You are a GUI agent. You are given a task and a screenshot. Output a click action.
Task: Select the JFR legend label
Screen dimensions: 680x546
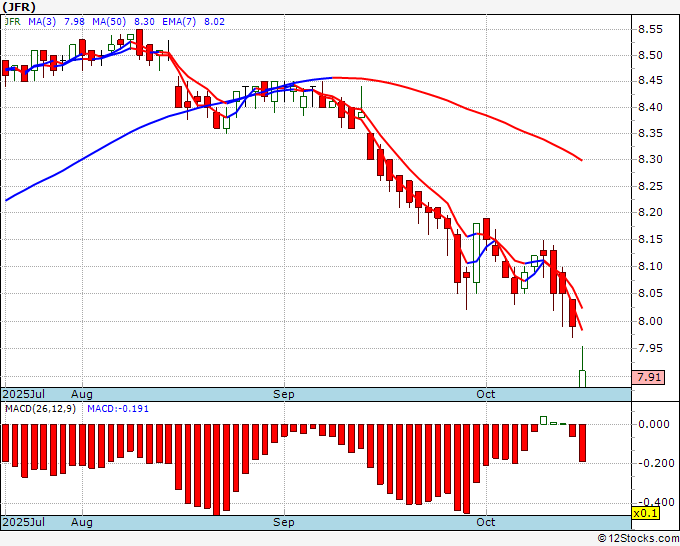tap(12, 21)
